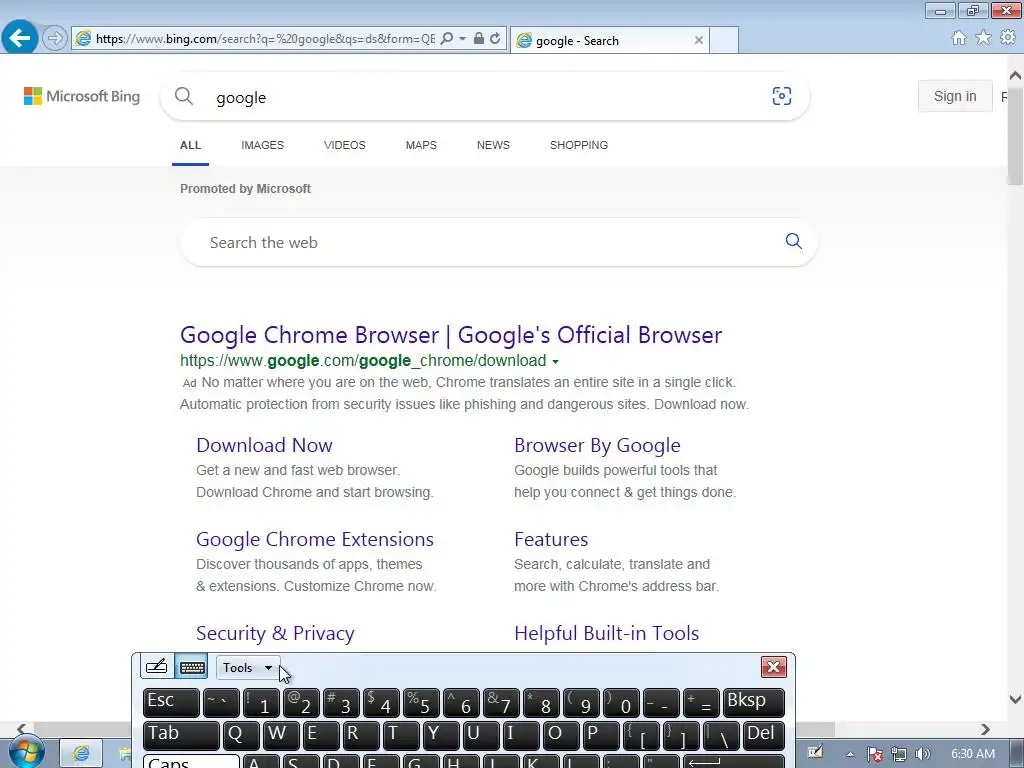1024x768 pixels.
Task: Open the Tools dropdown in input panel
Action: [248, 667]
